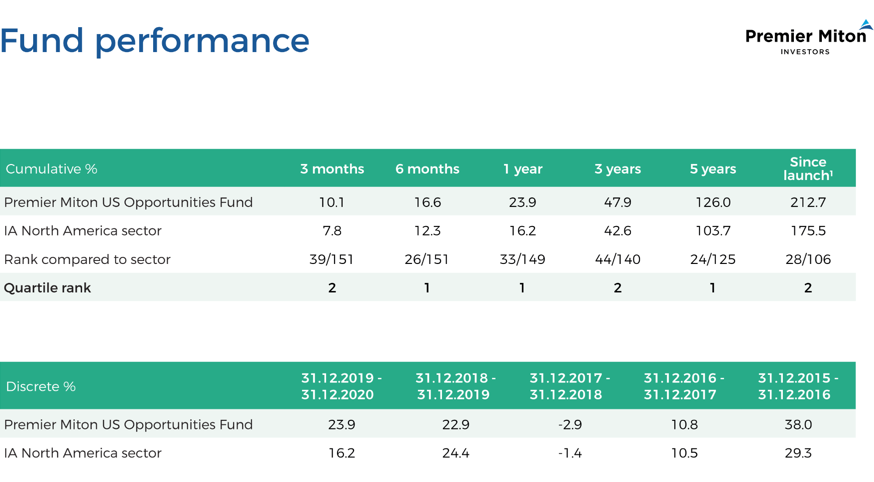Viewport: 874px width, 482px height.
Task: Select the 6 months column header
Action: pos(427,169)
